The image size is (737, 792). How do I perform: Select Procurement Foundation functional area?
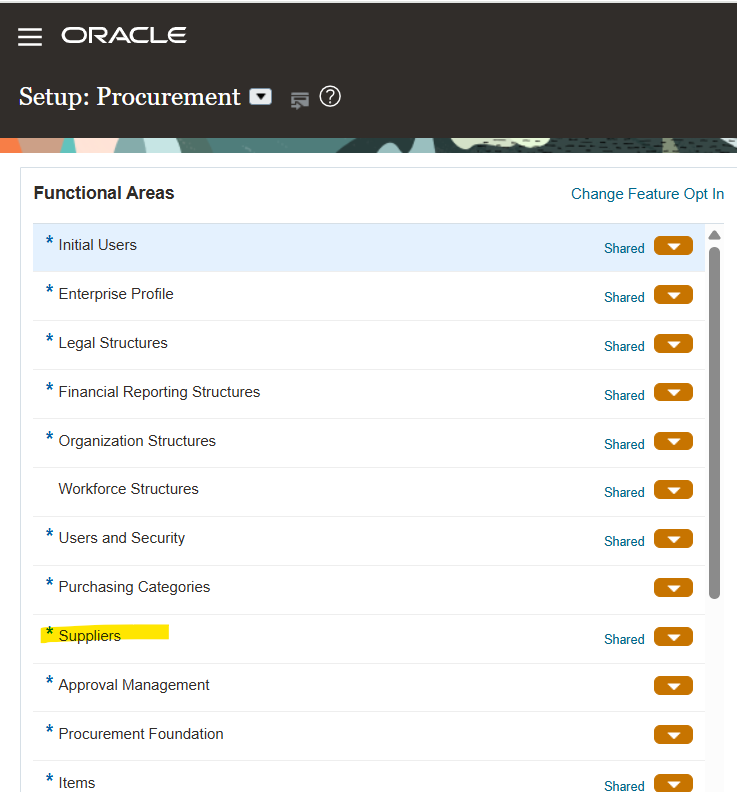pos(141,734)
